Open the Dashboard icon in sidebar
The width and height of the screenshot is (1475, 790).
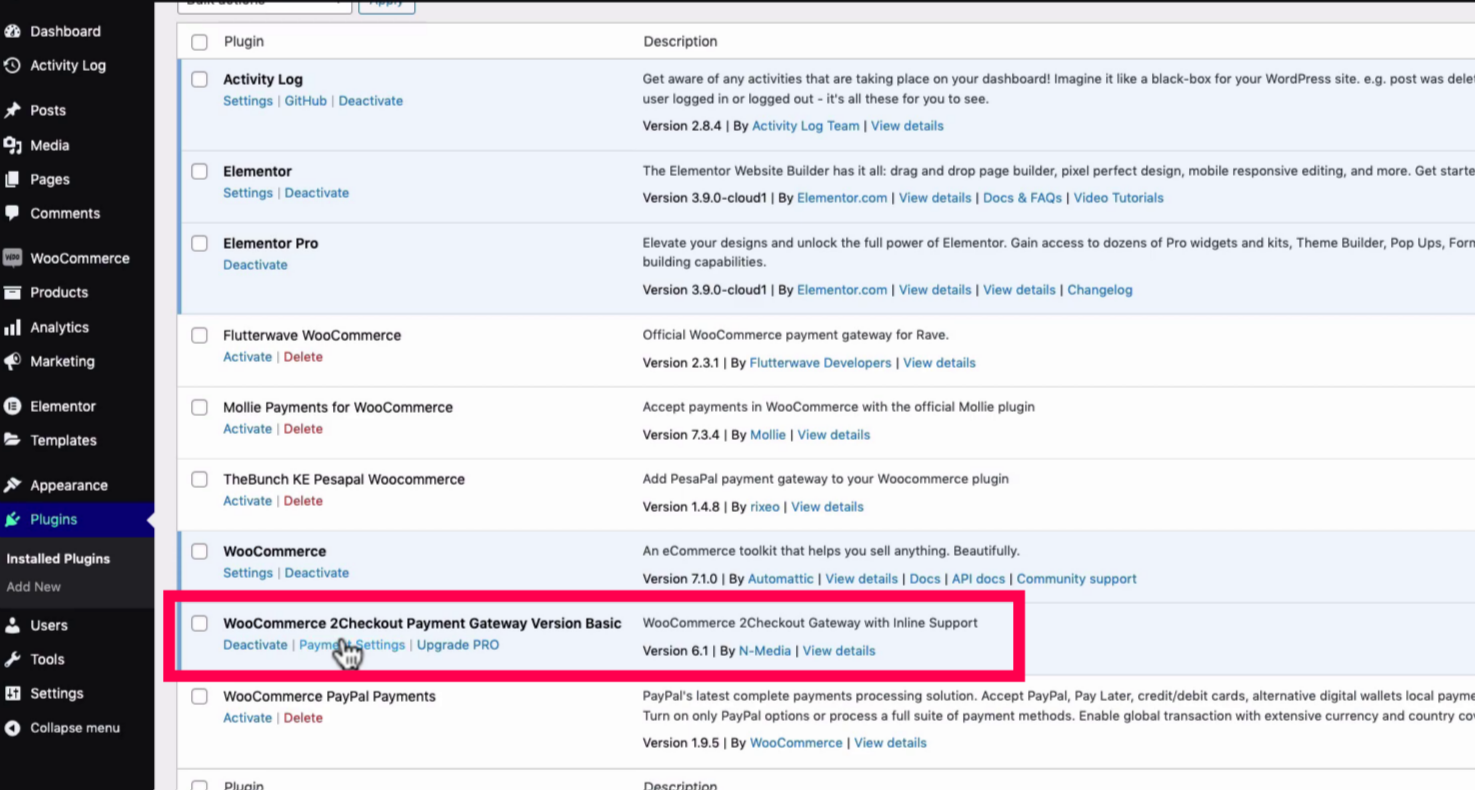[x=13, y=32]
